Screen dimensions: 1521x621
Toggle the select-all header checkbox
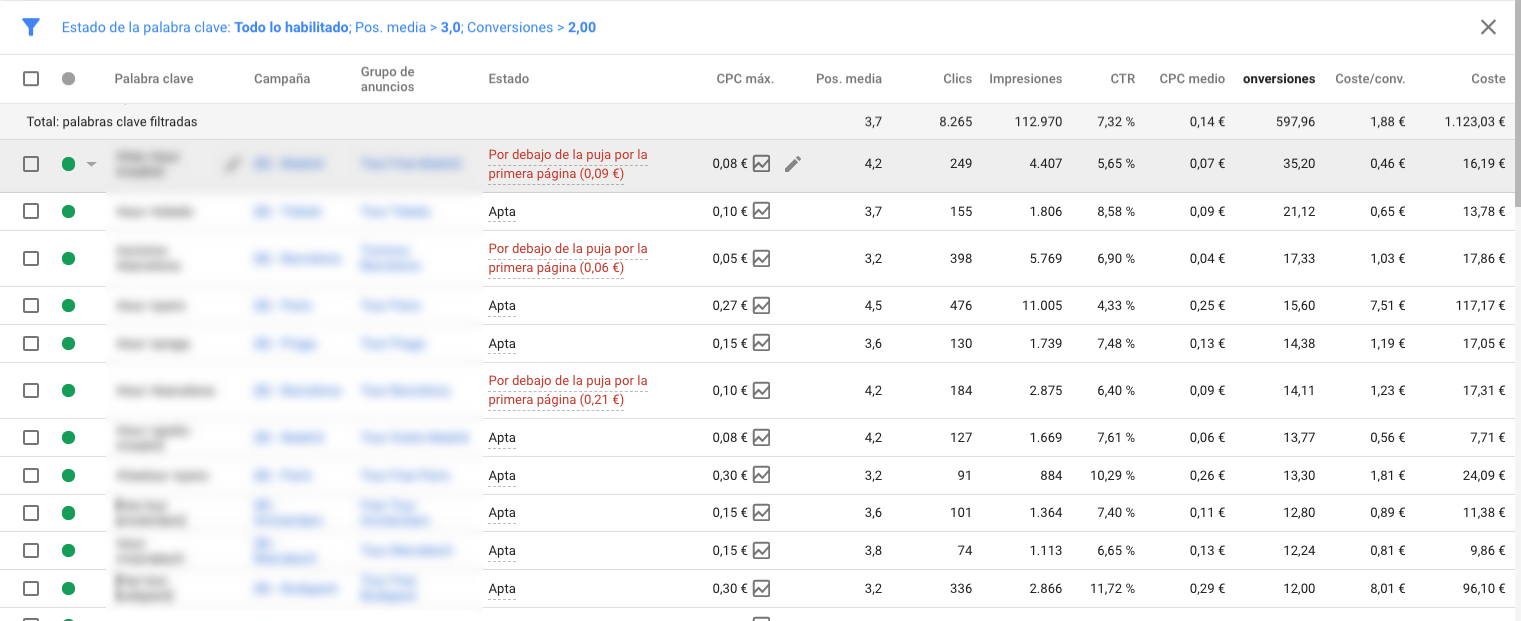pos(31,79)
